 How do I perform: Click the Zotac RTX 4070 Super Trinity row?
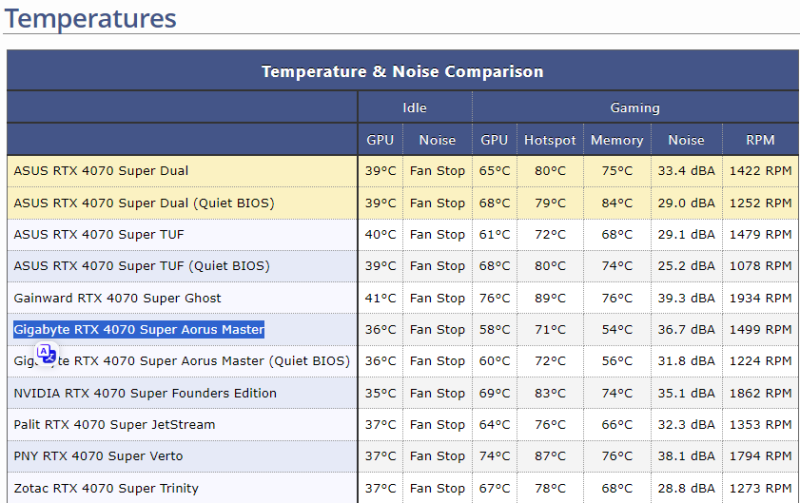[x=106, y=488]
